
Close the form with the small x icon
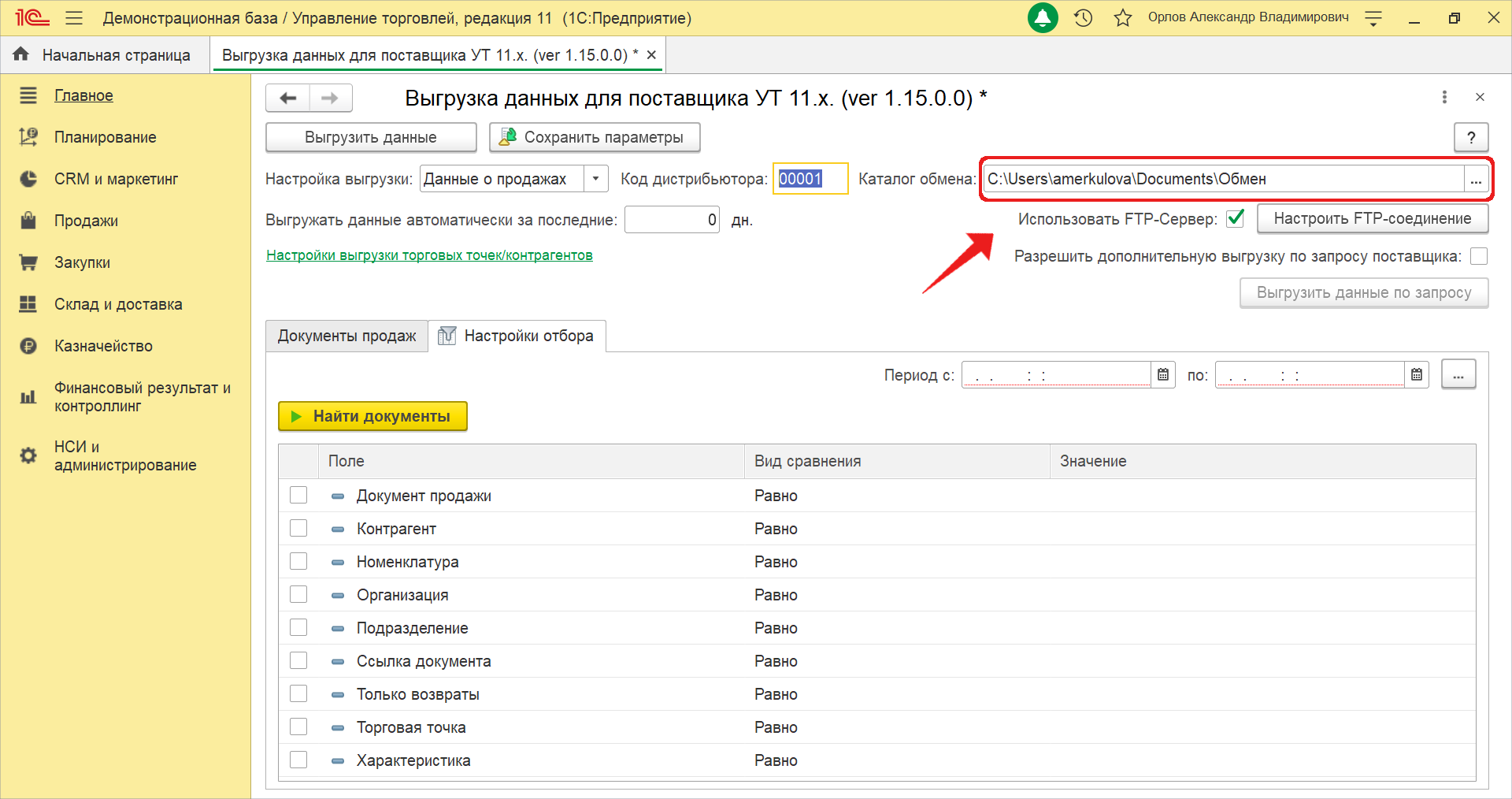pos(1480,97)
